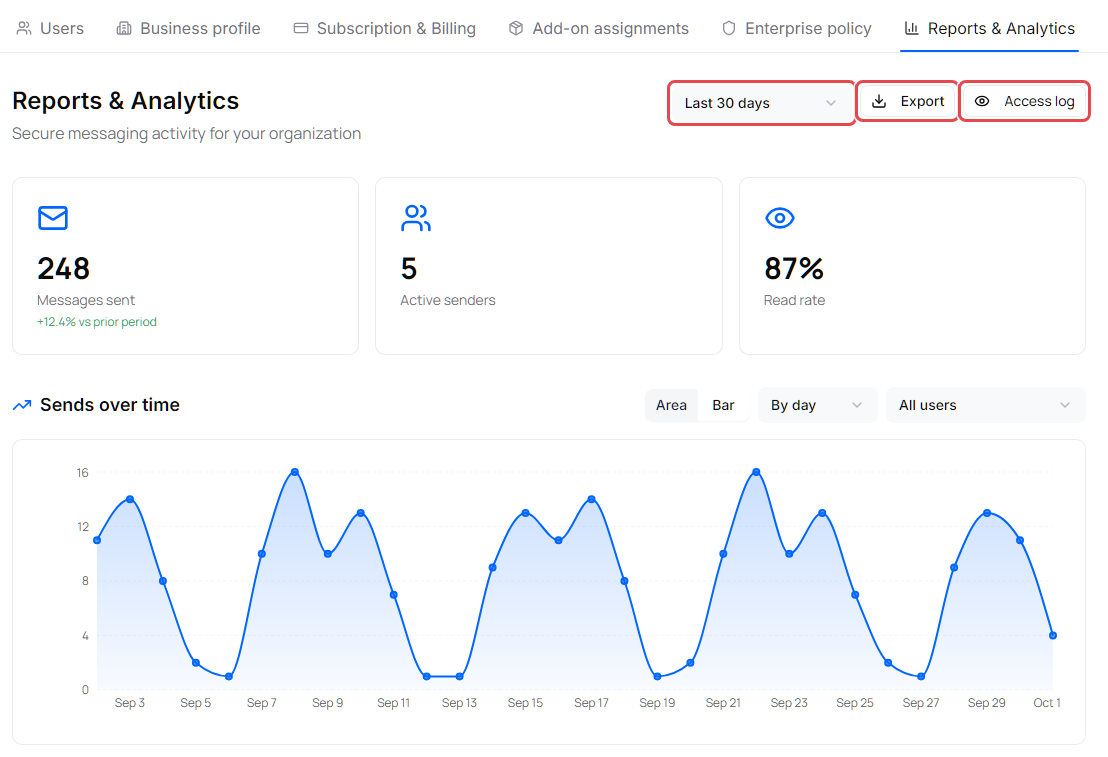Screen dimensions: 1108x757
Task: Click the Users people icon
Action: [24, 28]
